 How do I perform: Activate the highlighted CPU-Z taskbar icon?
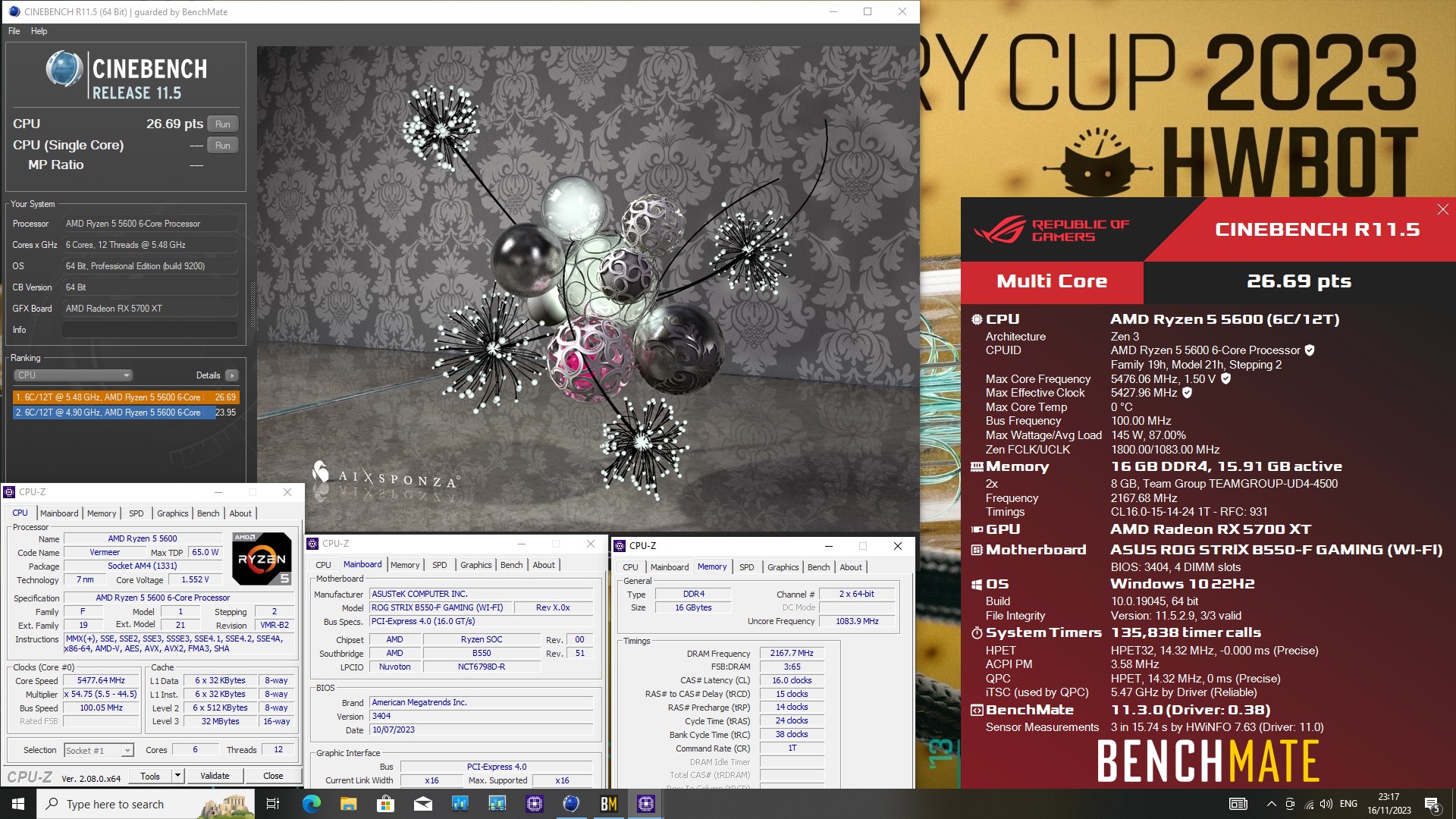click(x=646, y=804)
